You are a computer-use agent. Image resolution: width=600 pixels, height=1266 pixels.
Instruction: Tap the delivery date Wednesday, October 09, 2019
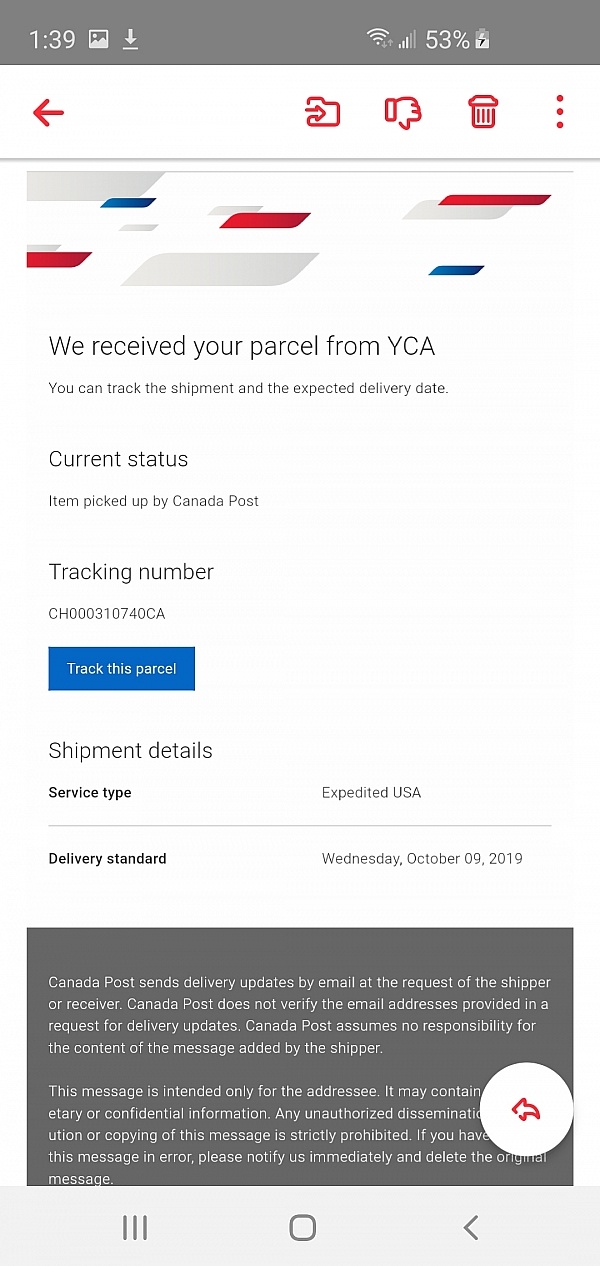coord(421,859)
